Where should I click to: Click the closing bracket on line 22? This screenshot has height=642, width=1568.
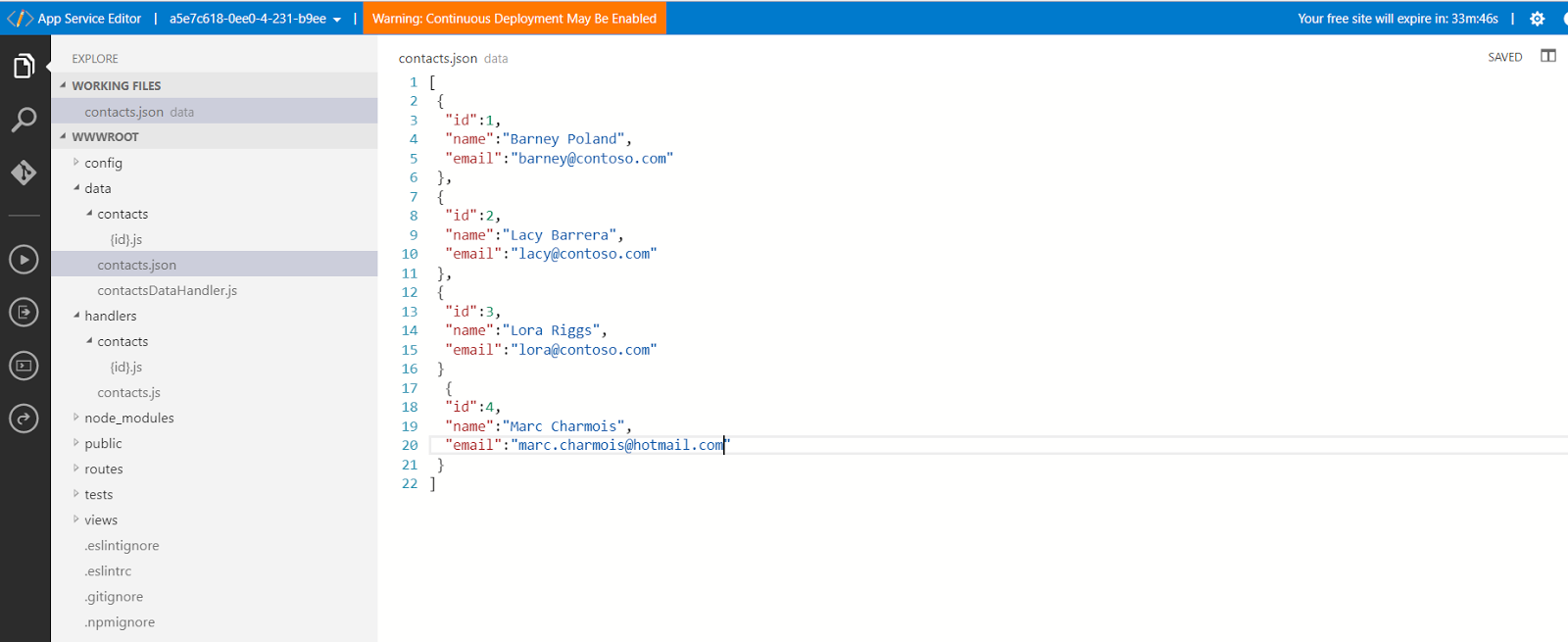tap(432, 483)
